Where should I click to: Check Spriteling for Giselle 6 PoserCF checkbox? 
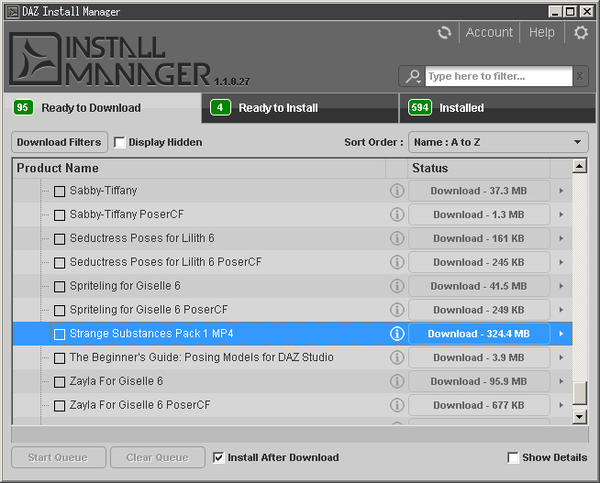coord(59,310)
